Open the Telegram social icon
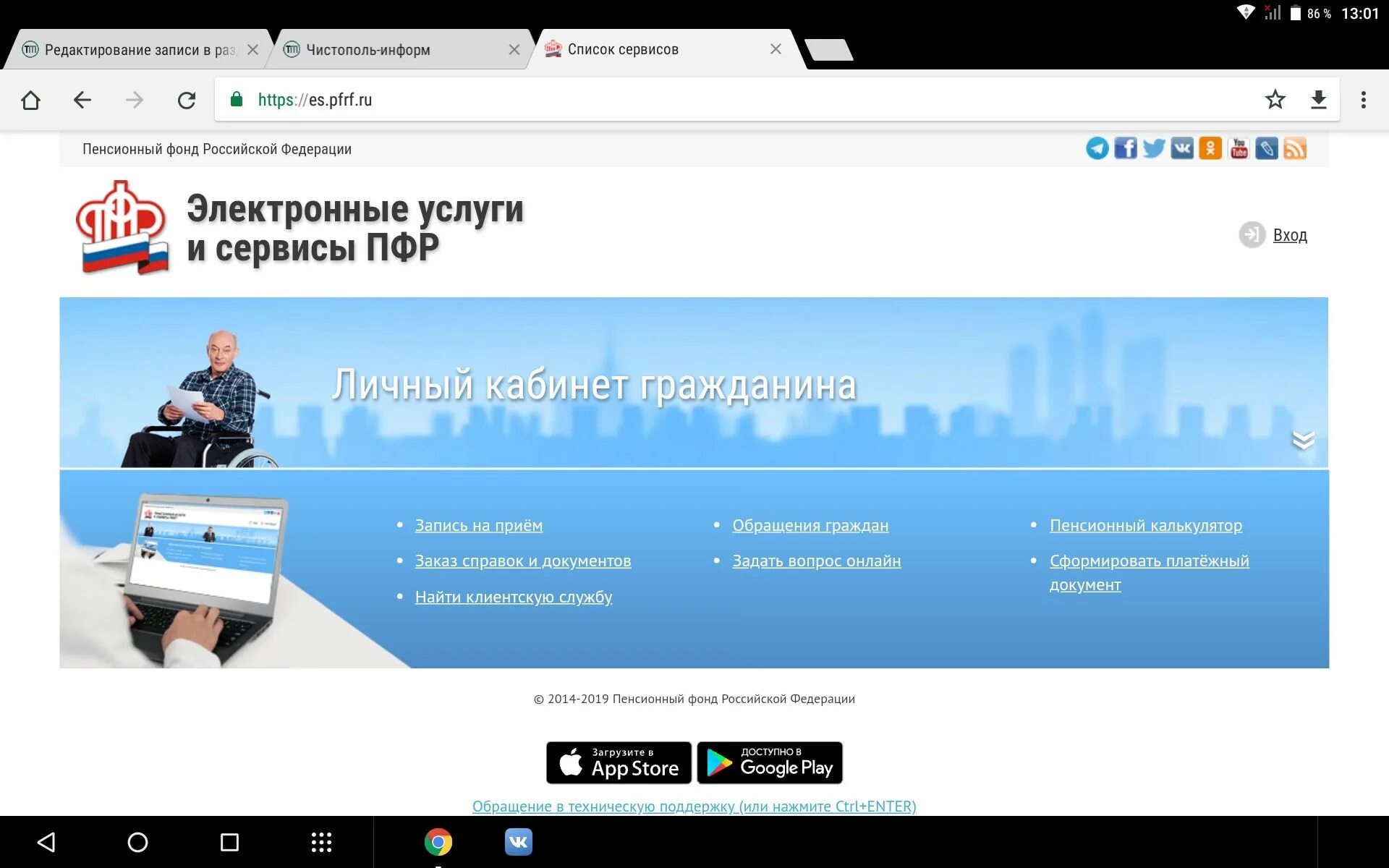 pos(1097,148)
